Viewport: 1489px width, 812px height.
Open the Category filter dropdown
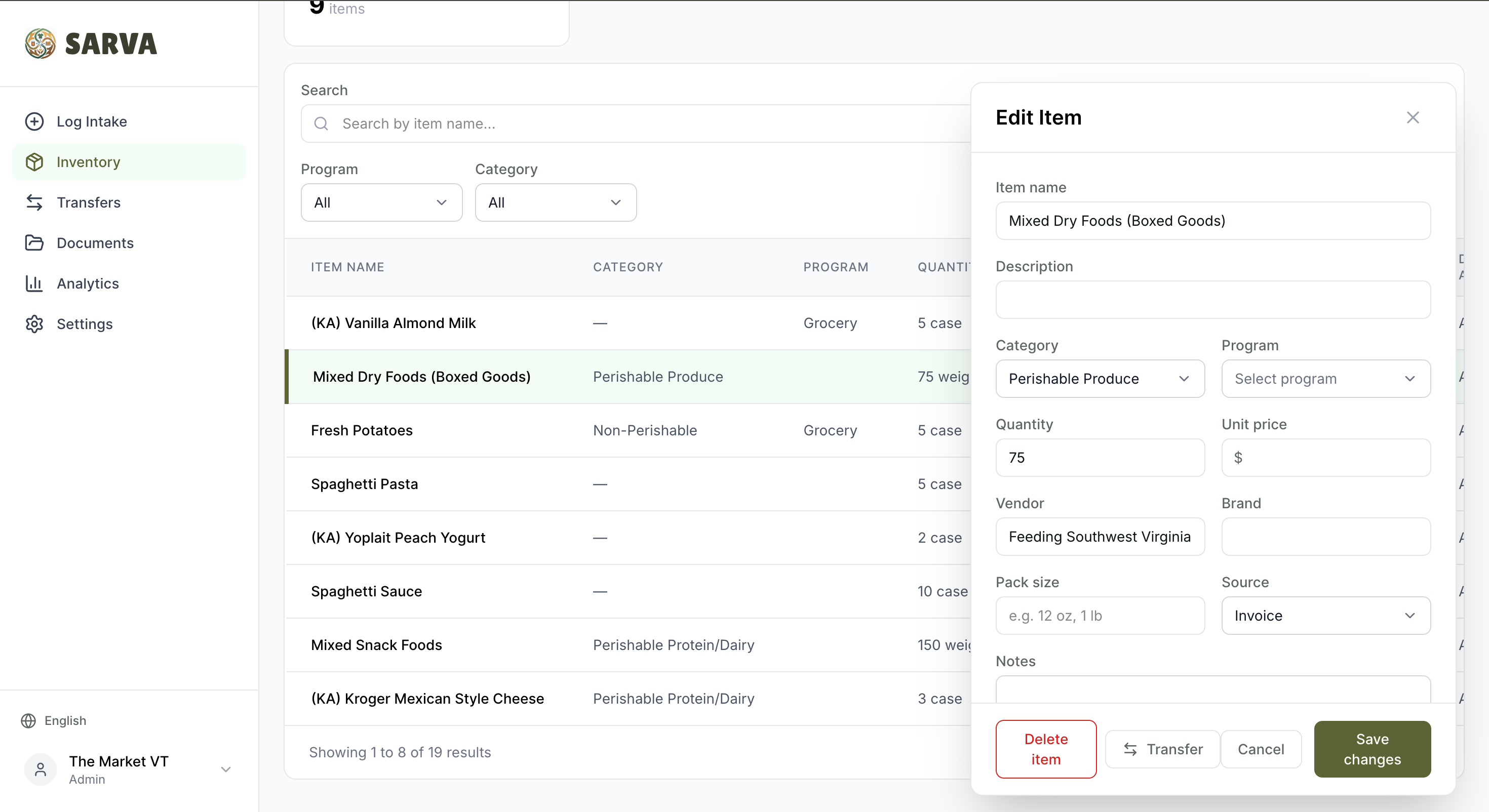pos(555,202)
